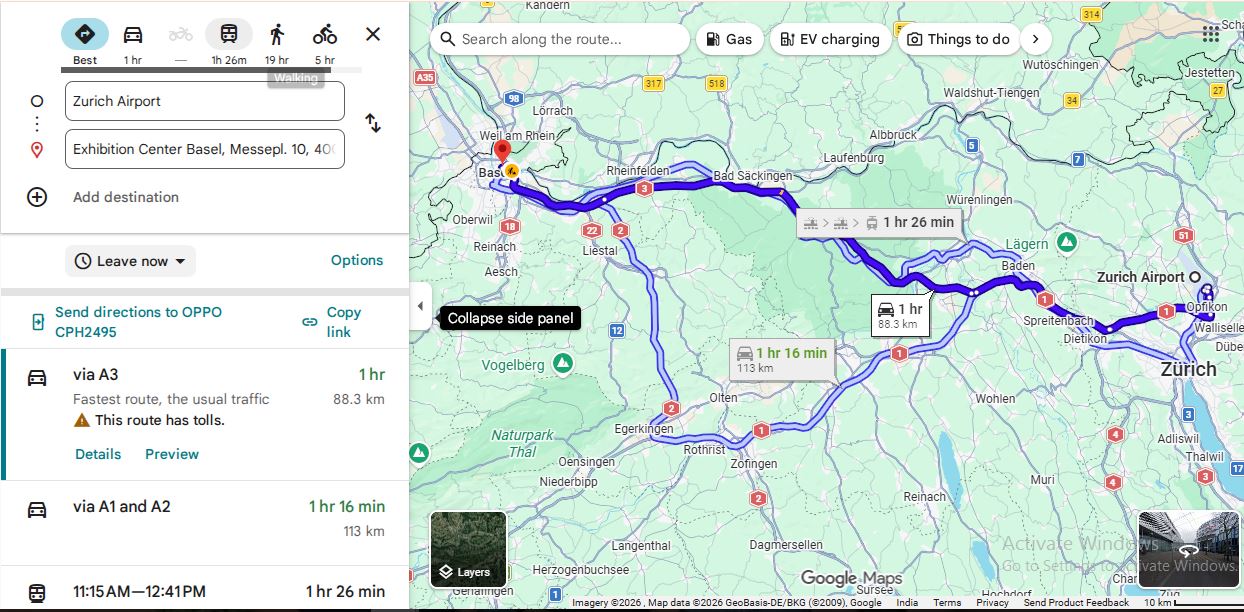
Task: Click the Add destination plus icon
Action: coord(37,197)
